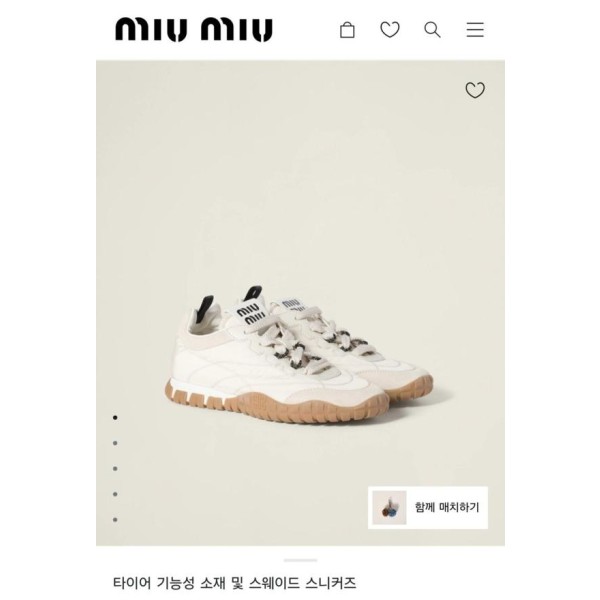600x600 pixels.
Task: Click the miu miu tongue label on sneaker
Action: (251, 314)
